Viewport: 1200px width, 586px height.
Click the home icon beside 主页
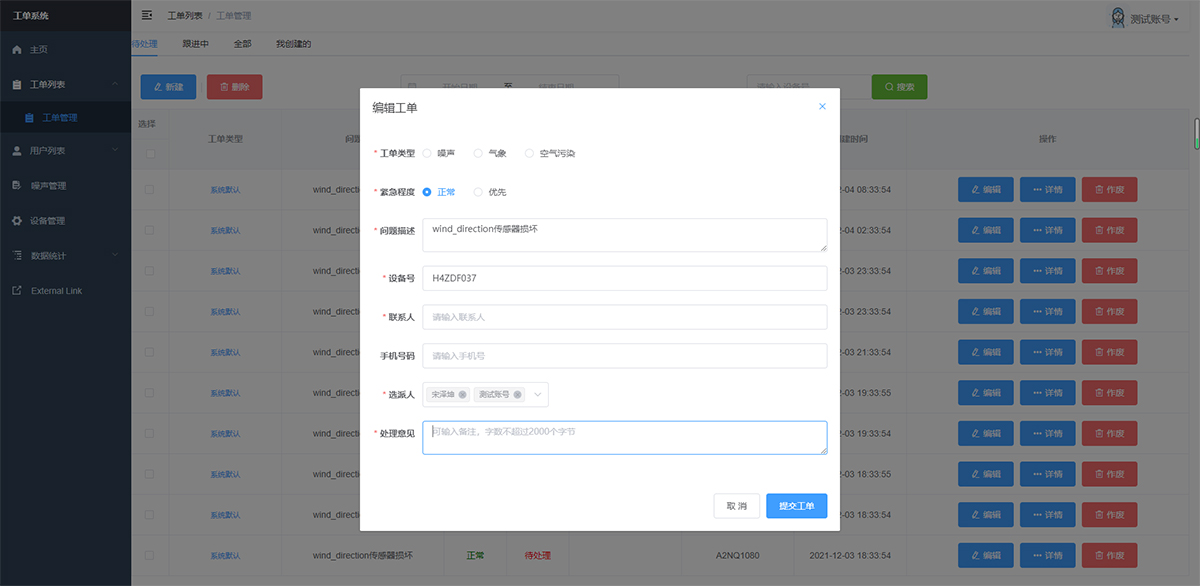pyautogui.click(x=17, y=49)
